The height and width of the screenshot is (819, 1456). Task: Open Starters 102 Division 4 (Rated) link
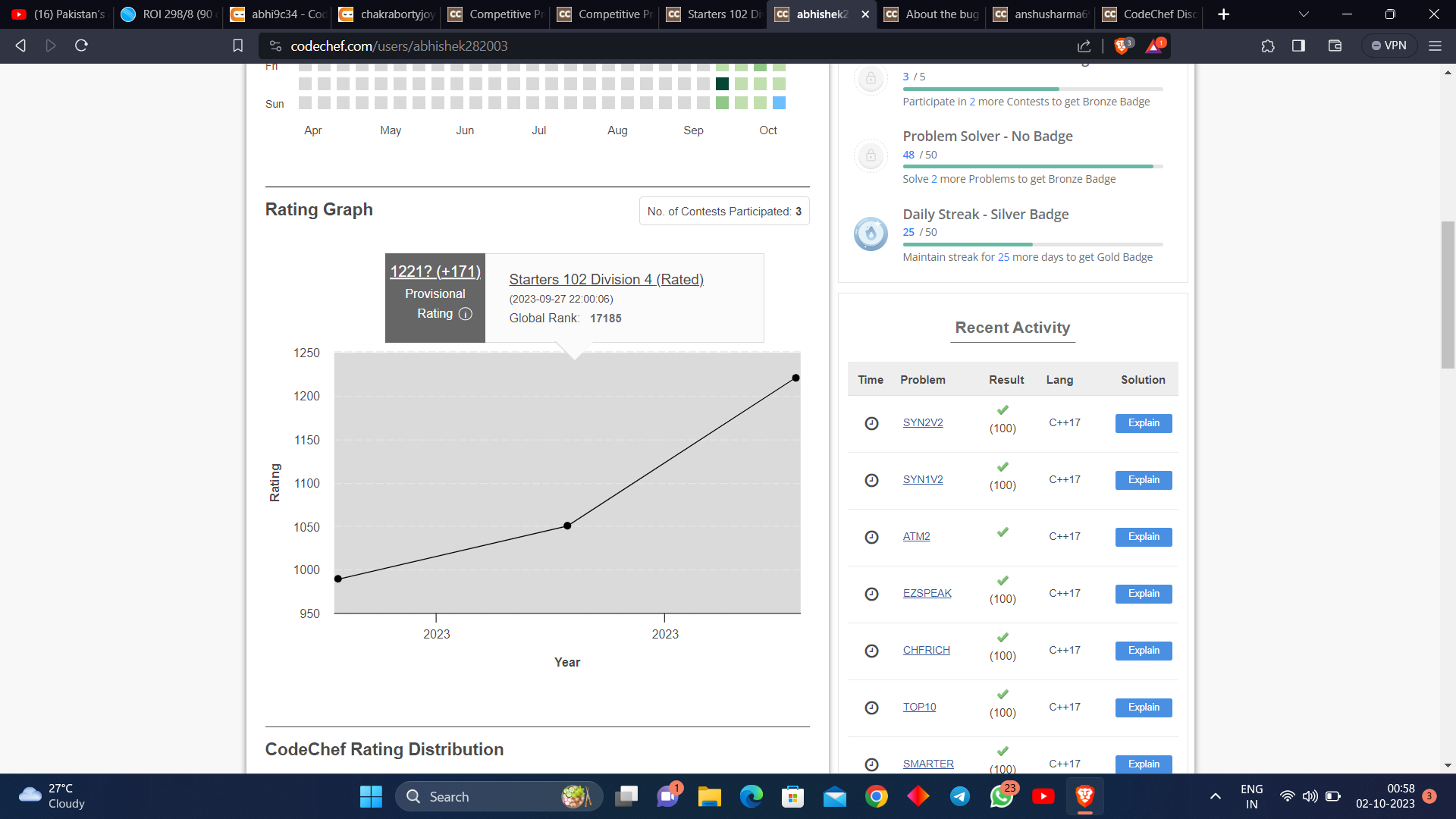(606, 280)
